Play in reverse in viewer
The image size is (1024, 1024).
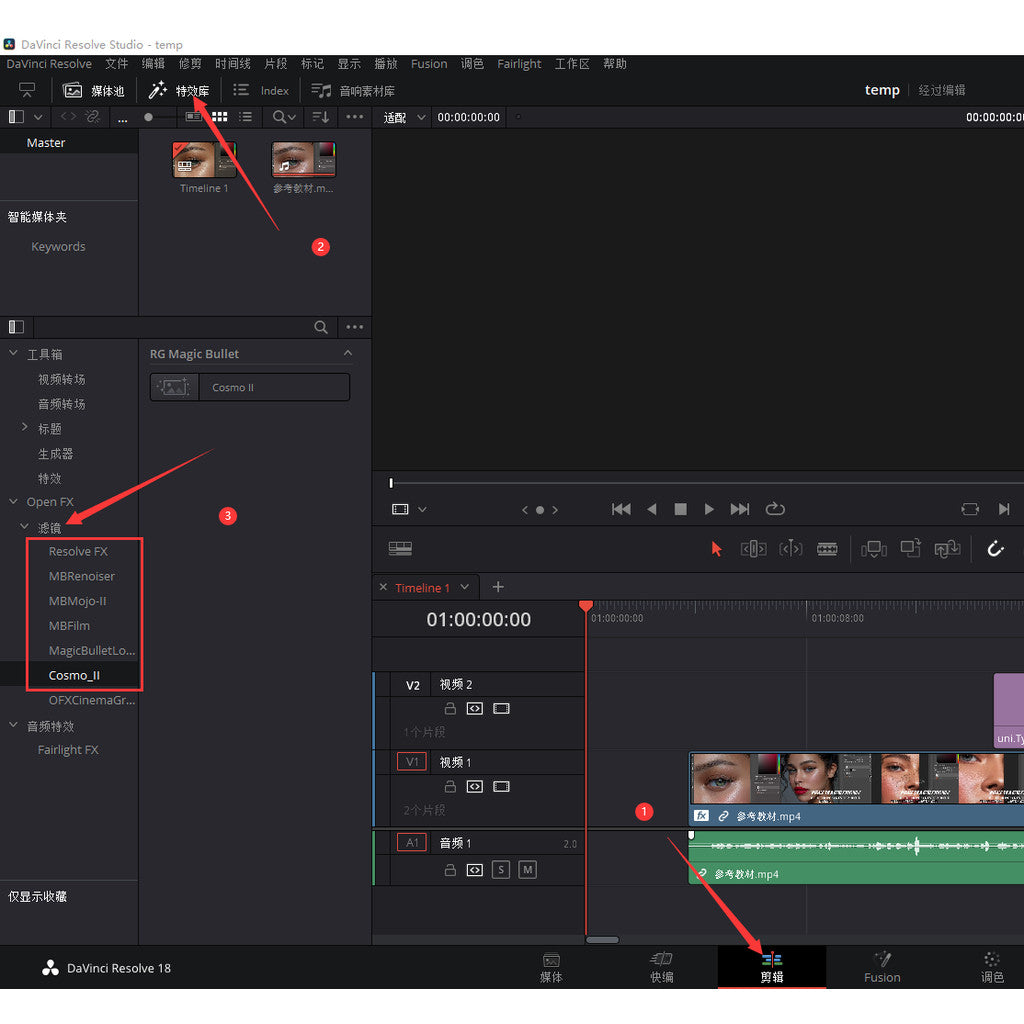(651, 509)
